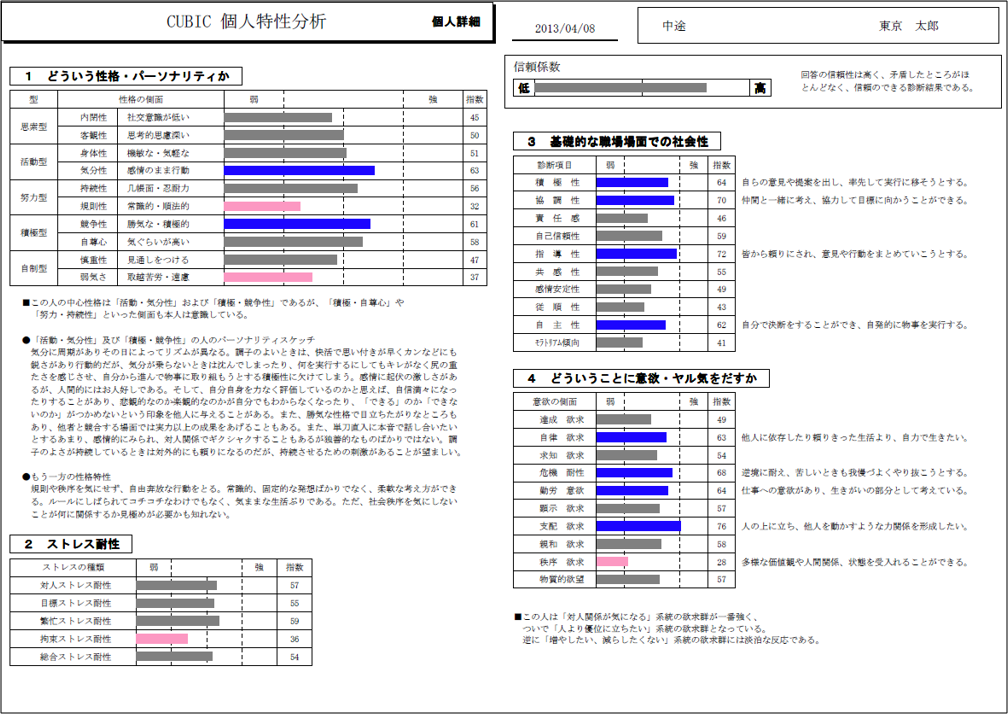Viewport: 1008px width, 714px height.
Task: Select the 協調性 row label
Action: tap(553, 200)
